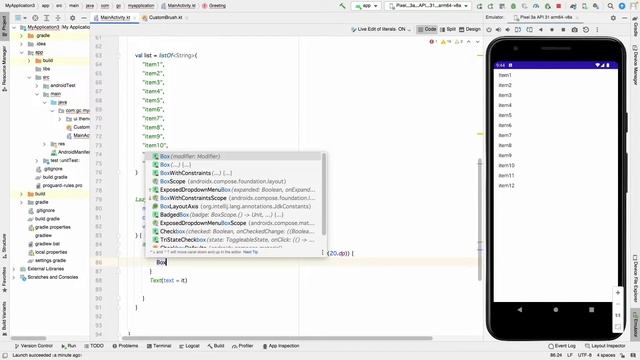Click the emulator toolbar Home circle icon

click(x=552, y=30)
